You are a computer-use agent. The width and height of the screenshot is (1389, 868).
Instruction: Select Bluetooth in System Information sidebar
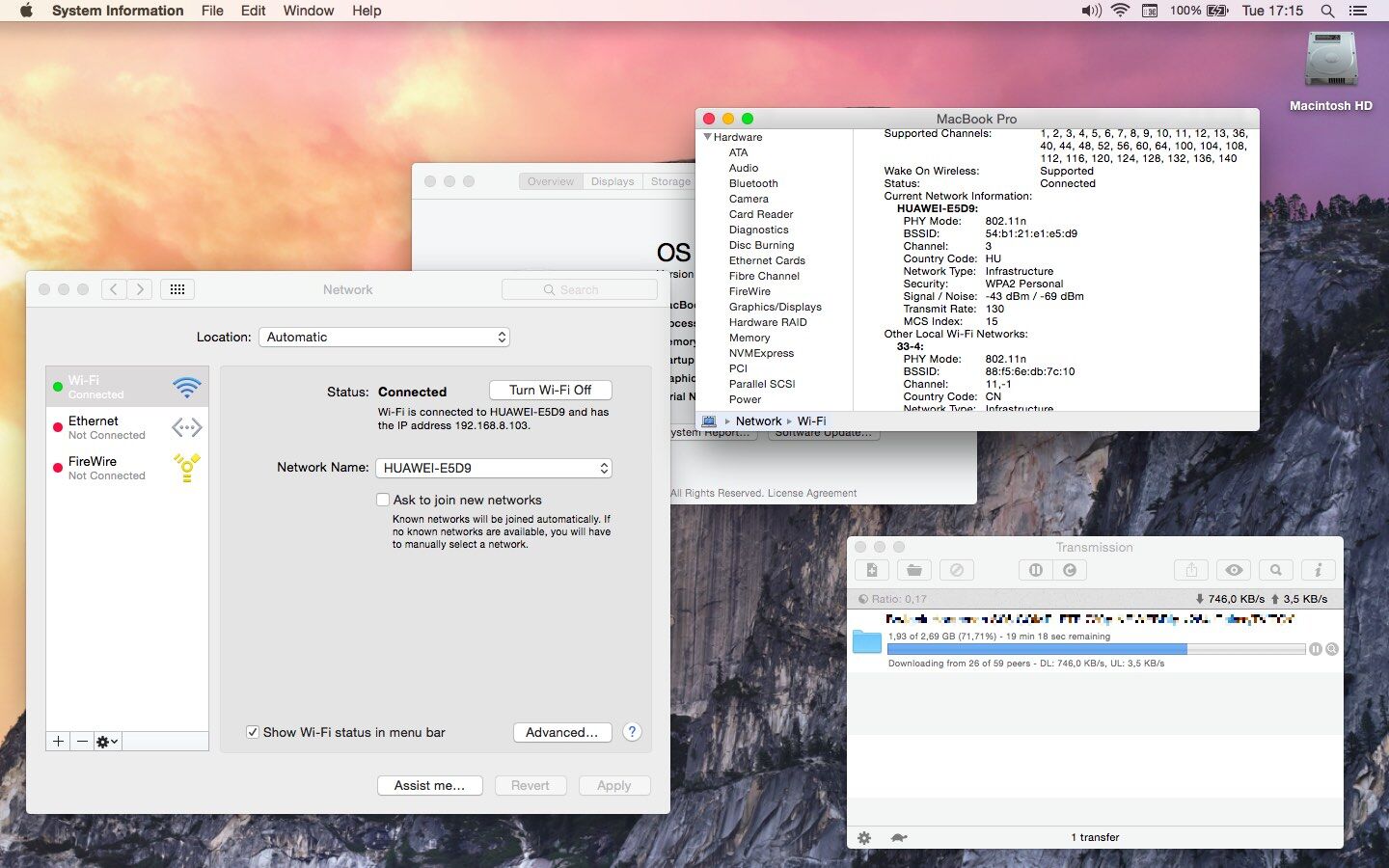753,183
